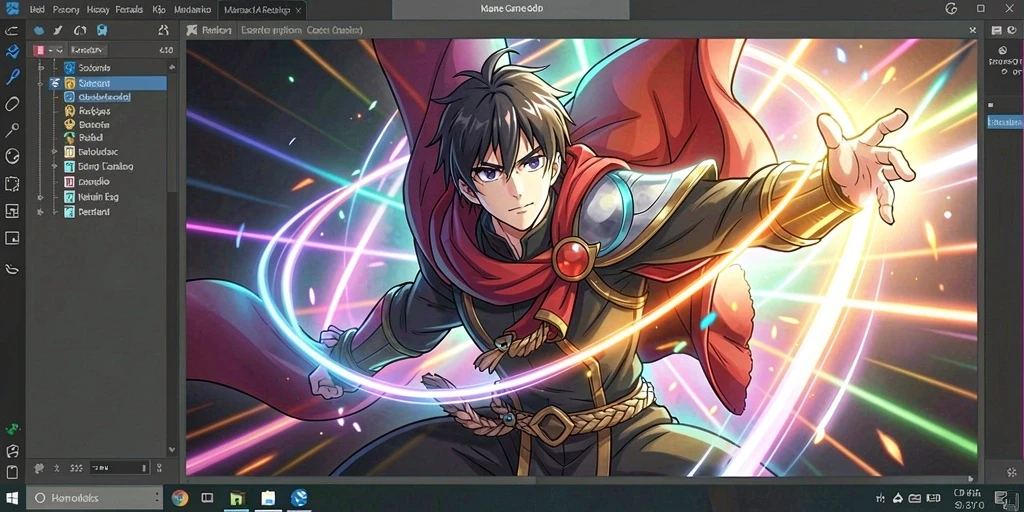Open the first menu in menu bar
This screenshot has height=512, width=1024.
37,10
